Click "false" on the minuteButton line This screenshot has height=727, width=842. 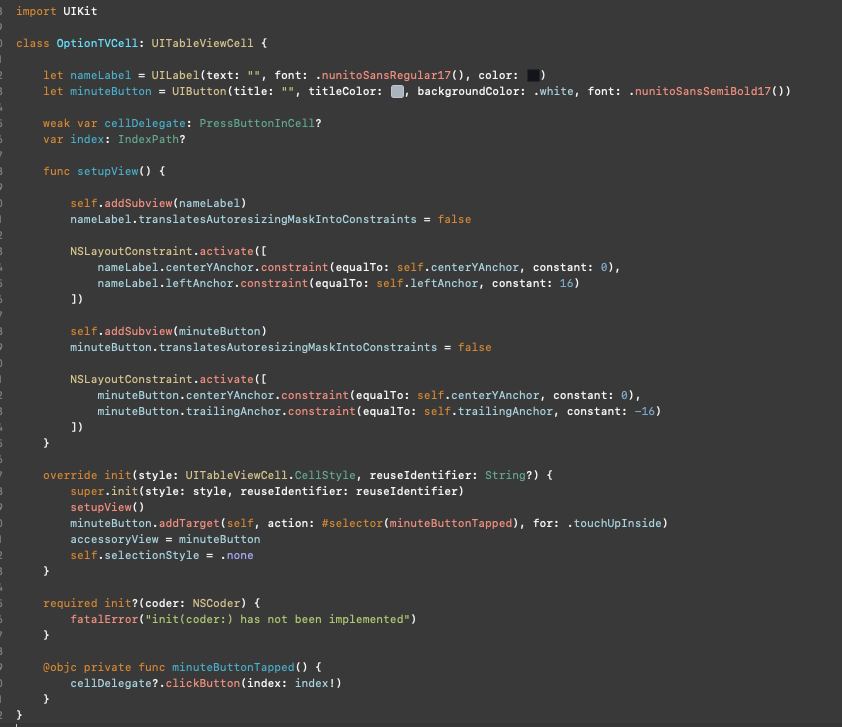click(475, 347)
